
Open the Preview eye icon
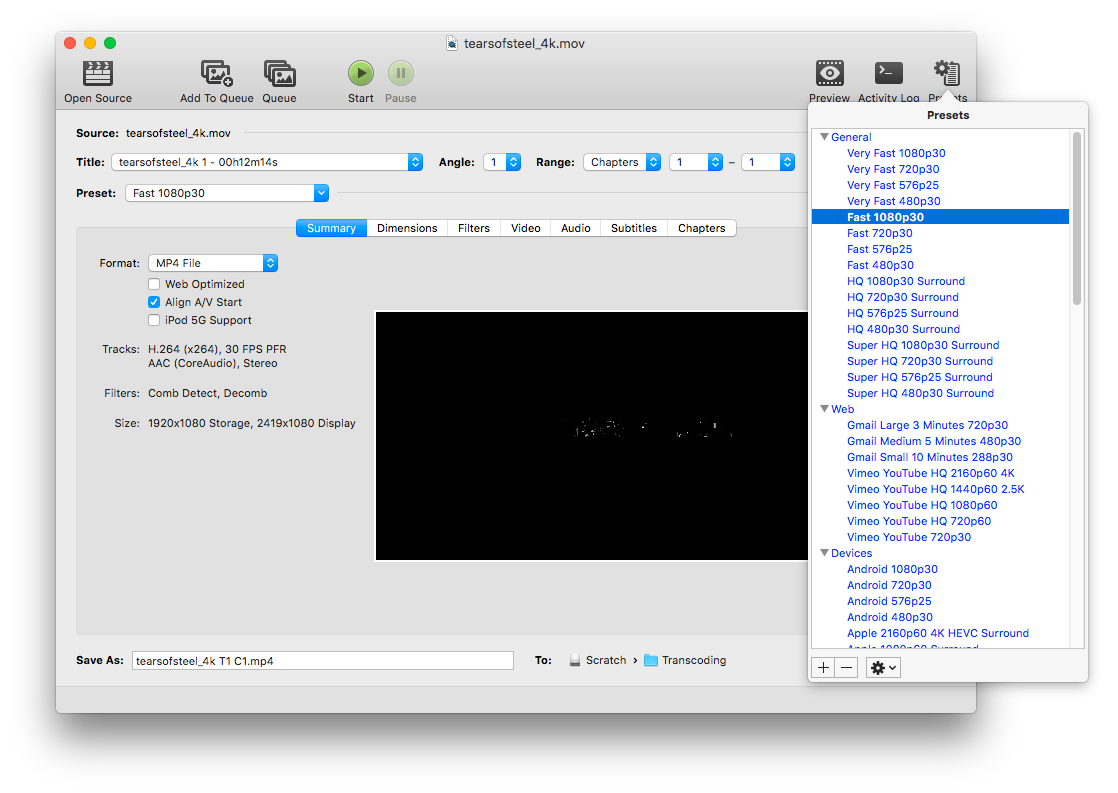point(830,73)
